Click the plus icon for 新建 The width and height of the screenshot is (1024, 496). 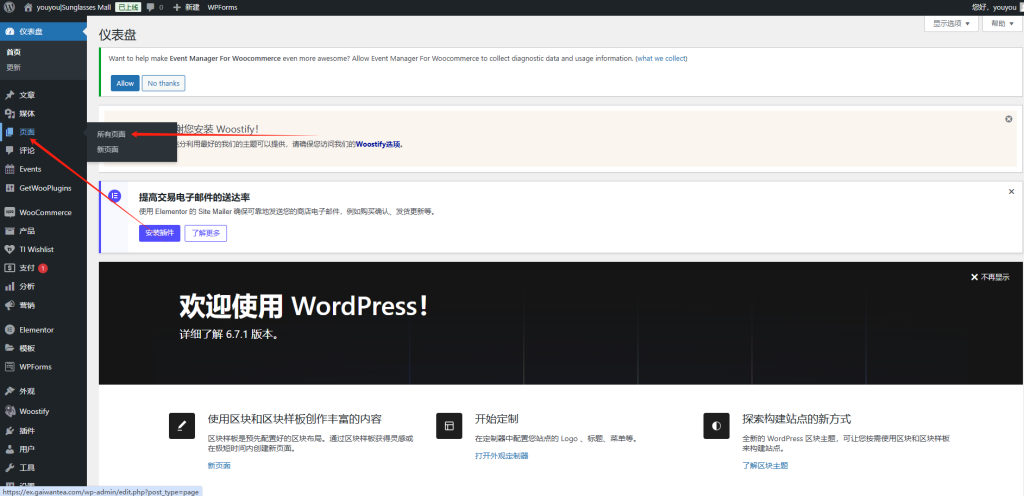point(177,7)
